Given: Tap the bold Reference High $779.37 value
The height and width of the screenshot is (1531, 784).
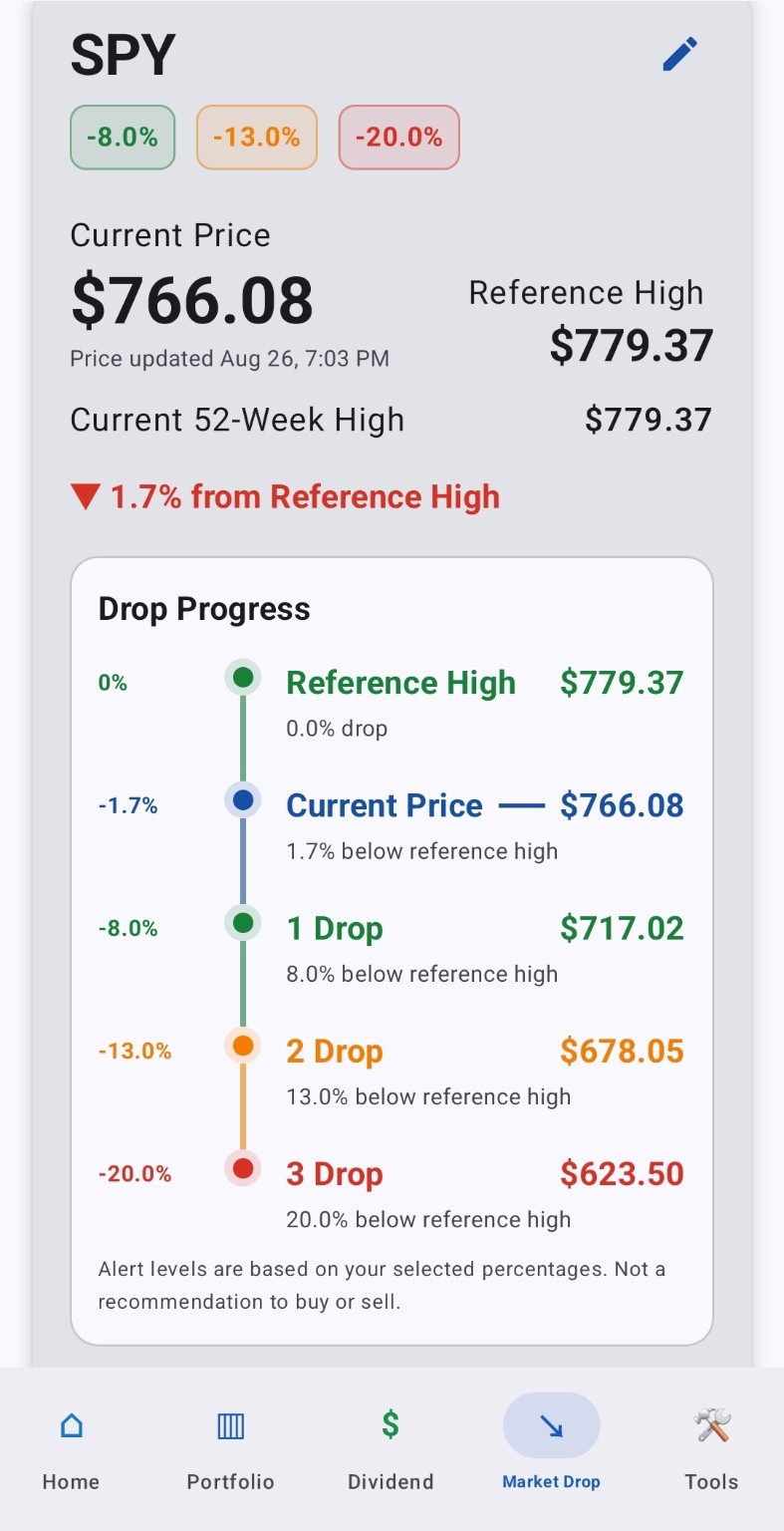Looking at the screenshot, I should [632, 346].
